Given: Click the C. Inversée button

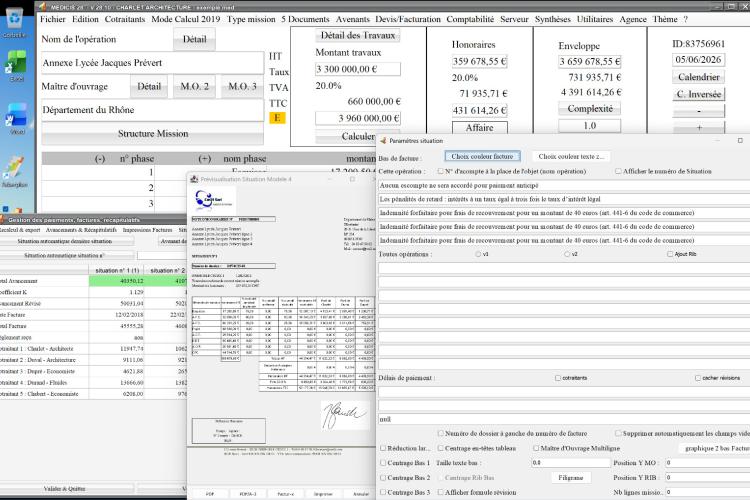Looking at the screenshot, I should 698,94.
